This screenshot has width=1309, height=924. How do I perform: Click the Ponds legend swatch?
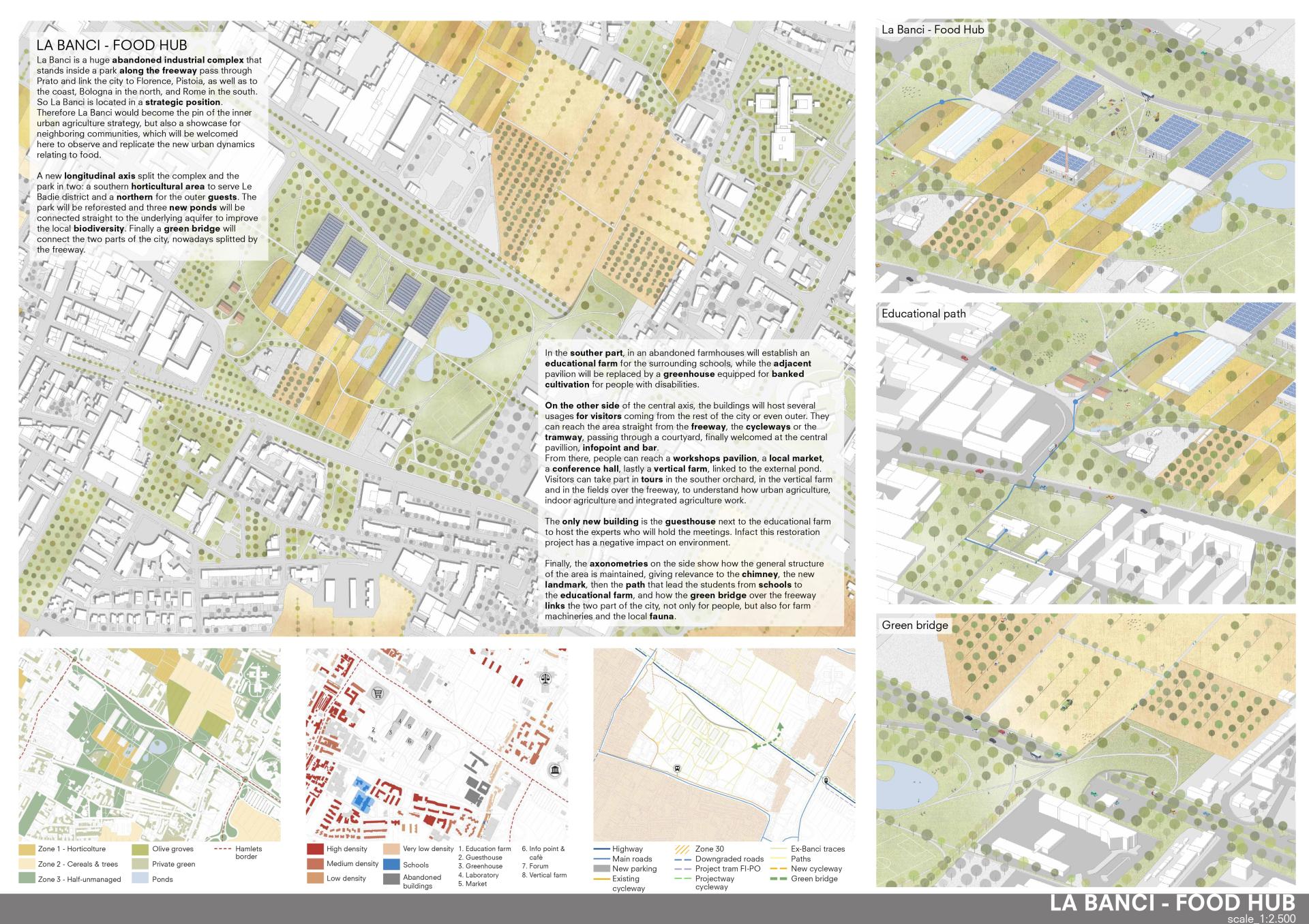point(140,879)
